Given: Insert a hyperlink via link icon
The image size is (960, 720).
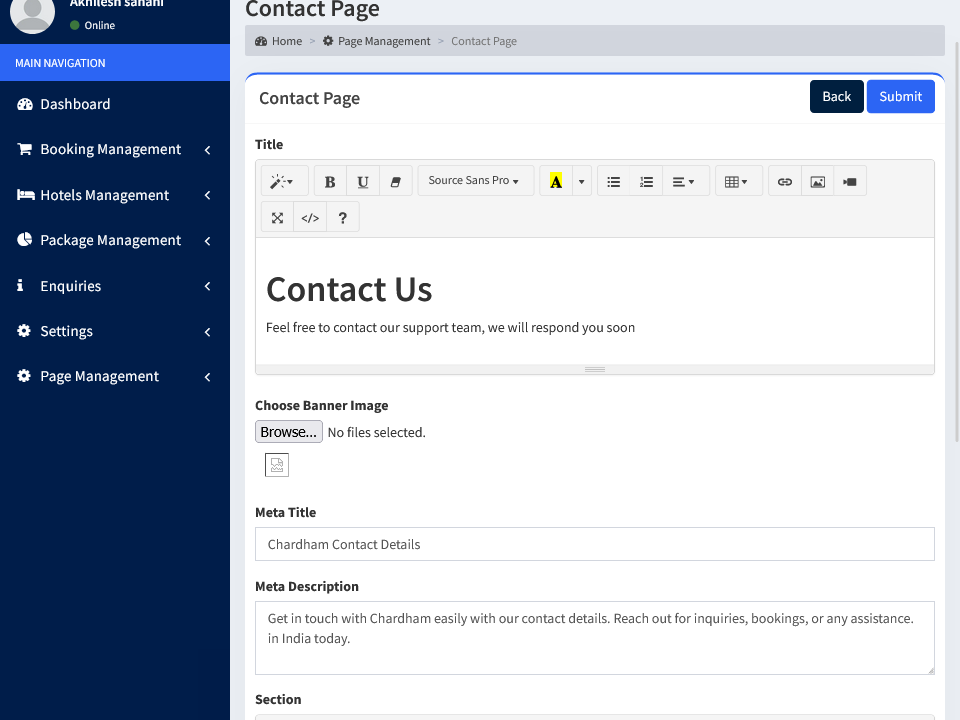Looking at the screenshot, I should tap(785, 181).
